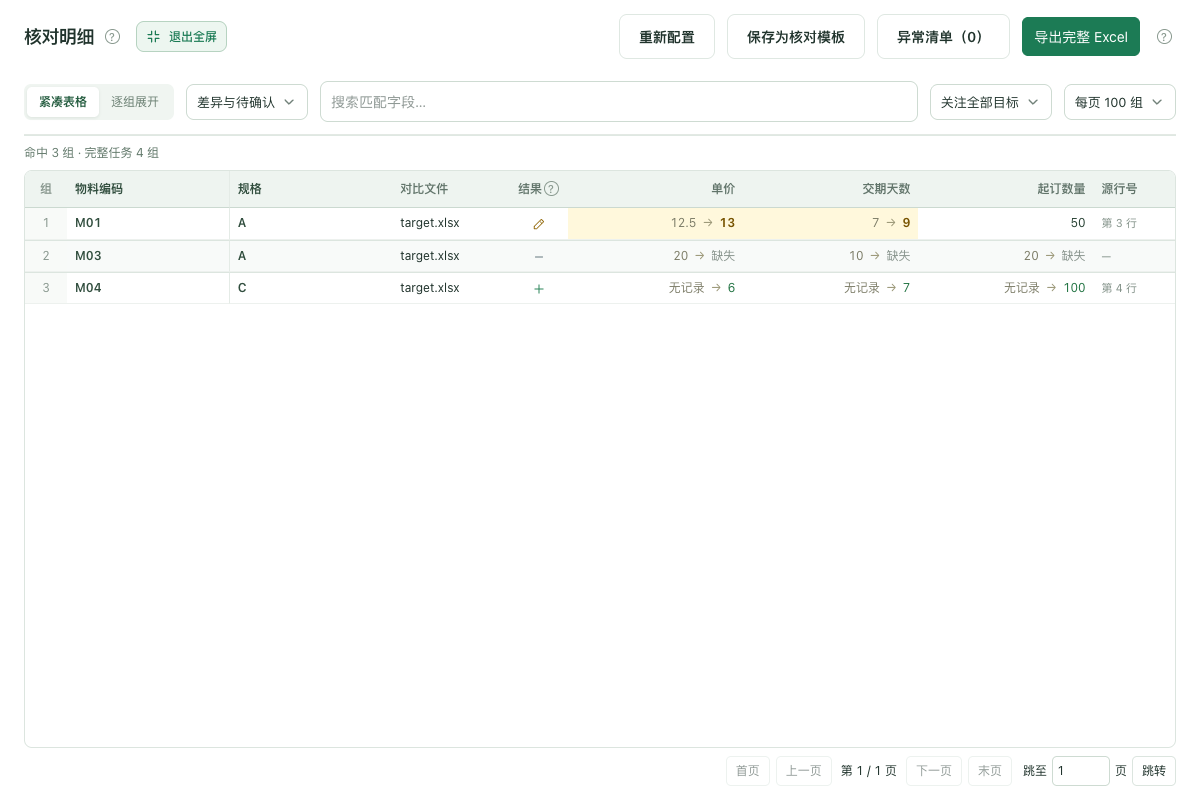Click highlighted 12.5 → 13 price cell
The height and width of the screenshot is (800, 1200).
pyautogui.click(x=655, y=223)
